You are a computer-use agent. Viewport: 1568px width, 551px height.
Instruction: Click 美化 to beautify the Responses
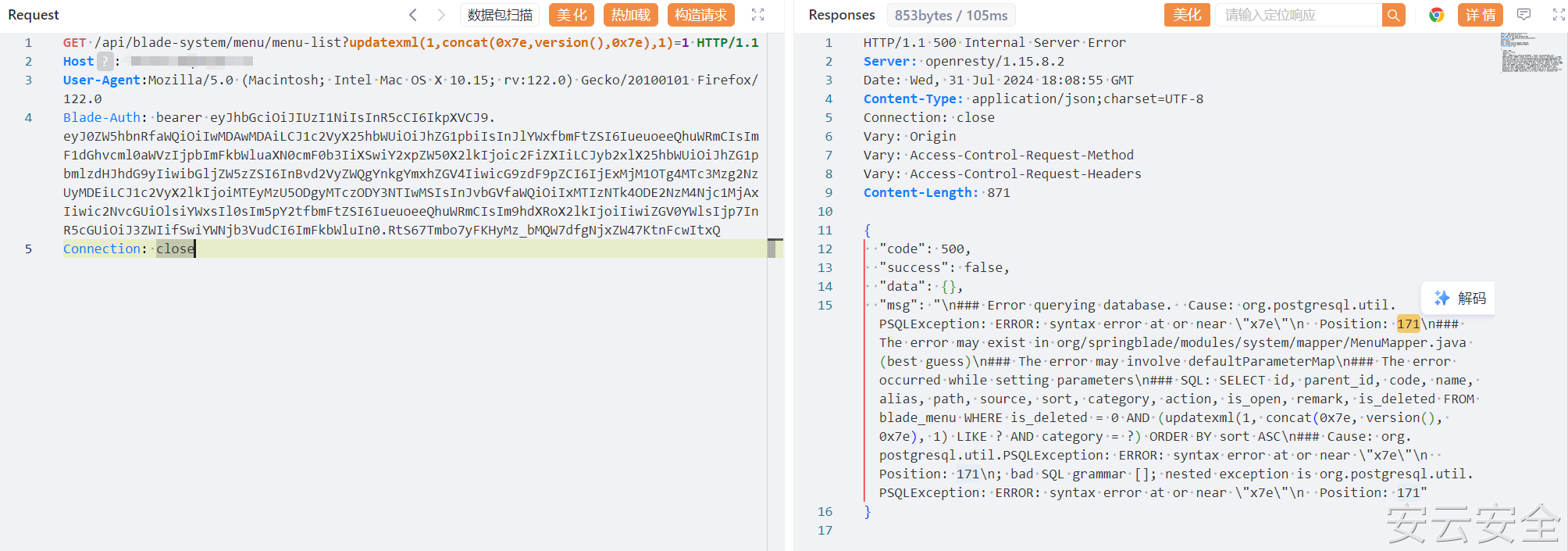click(x=1187, y=15)
